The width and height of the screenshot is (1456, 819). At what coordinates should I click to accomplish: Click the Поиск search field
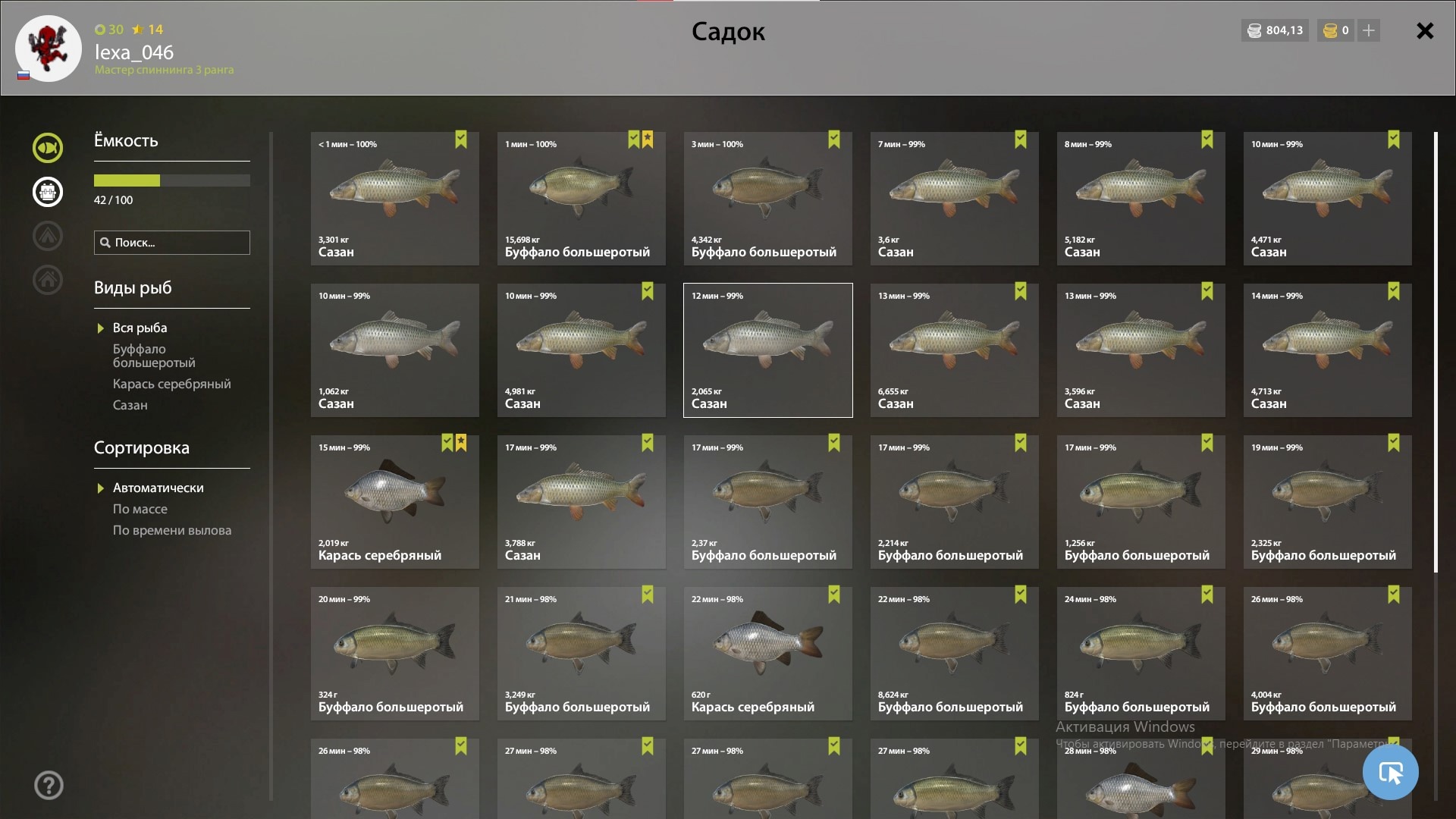[172, 243]
